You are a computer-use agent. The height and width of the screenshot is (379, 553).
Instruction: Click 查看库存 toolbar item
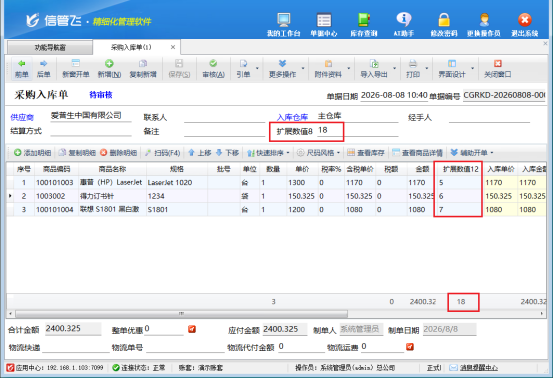pyautogui.click(x=366, y=153)
